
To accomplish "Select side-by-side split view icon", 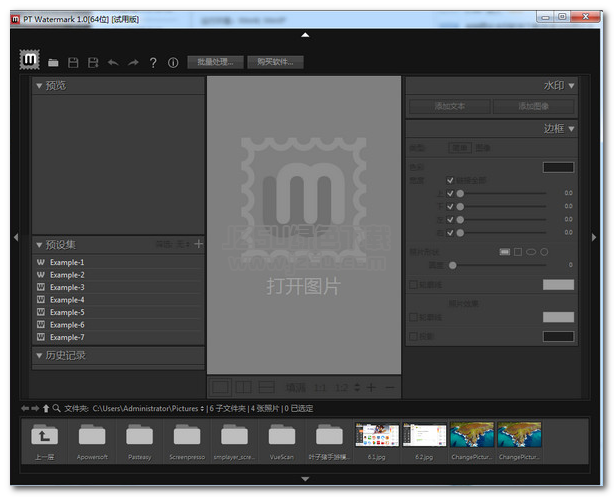I will [244, 387].
